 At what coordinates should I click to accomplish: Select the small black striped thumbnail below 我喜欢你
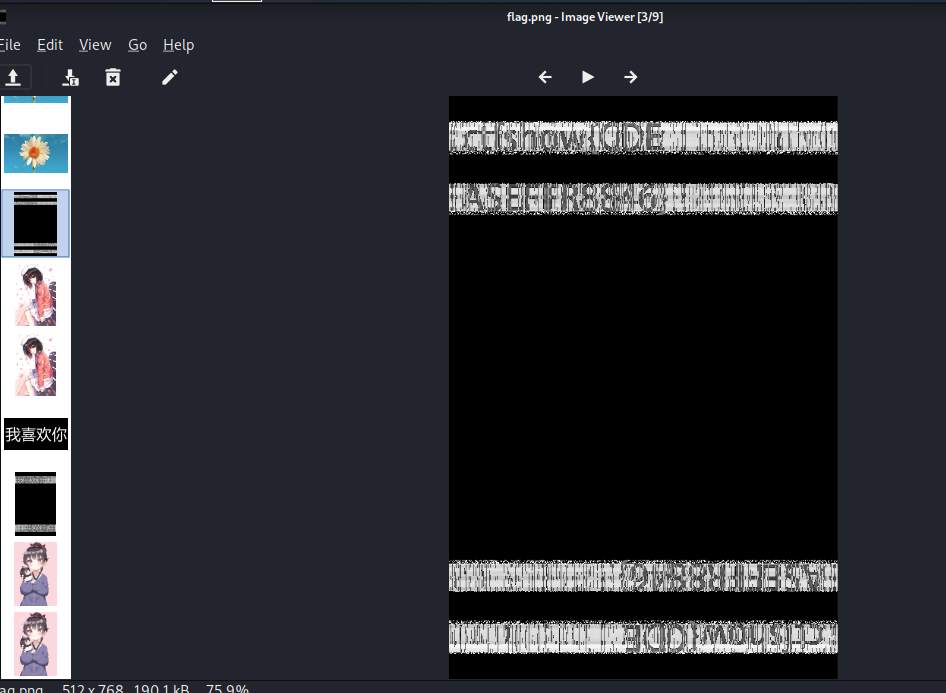36,504
